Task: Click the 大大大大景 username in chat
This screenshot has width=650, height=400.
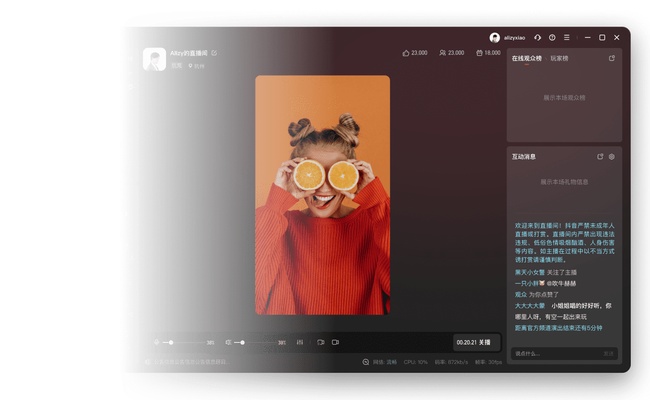Action: [530, 305]
